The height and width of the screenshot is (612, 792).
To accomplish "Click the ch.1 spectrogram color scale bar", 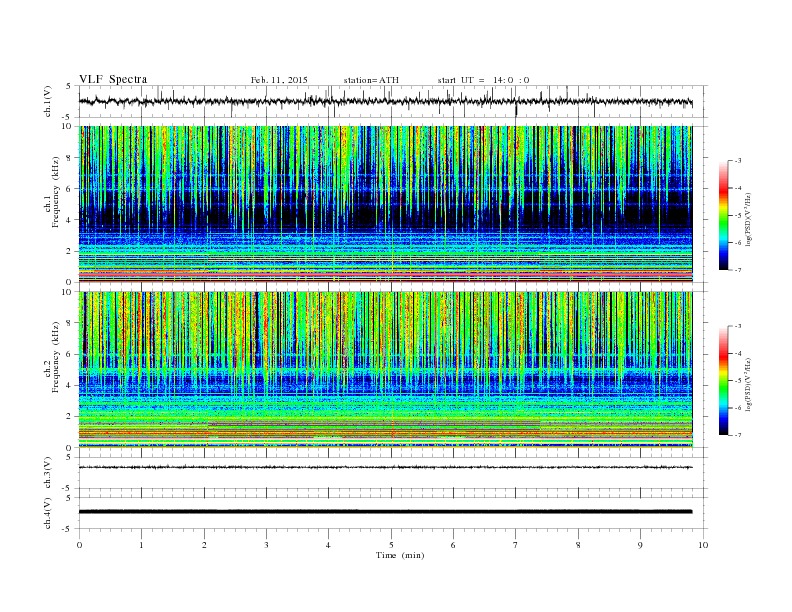I will click(x=723, y=215).
